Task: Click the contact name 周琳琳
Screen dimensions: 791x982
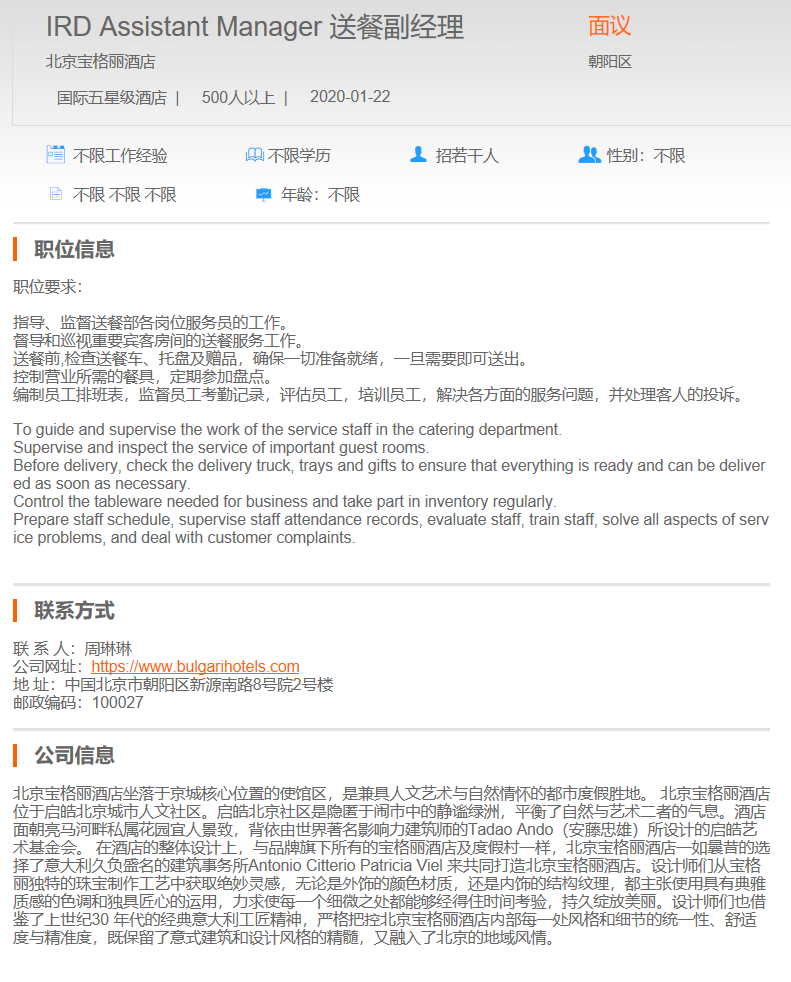Action: [x=108, y=649]
